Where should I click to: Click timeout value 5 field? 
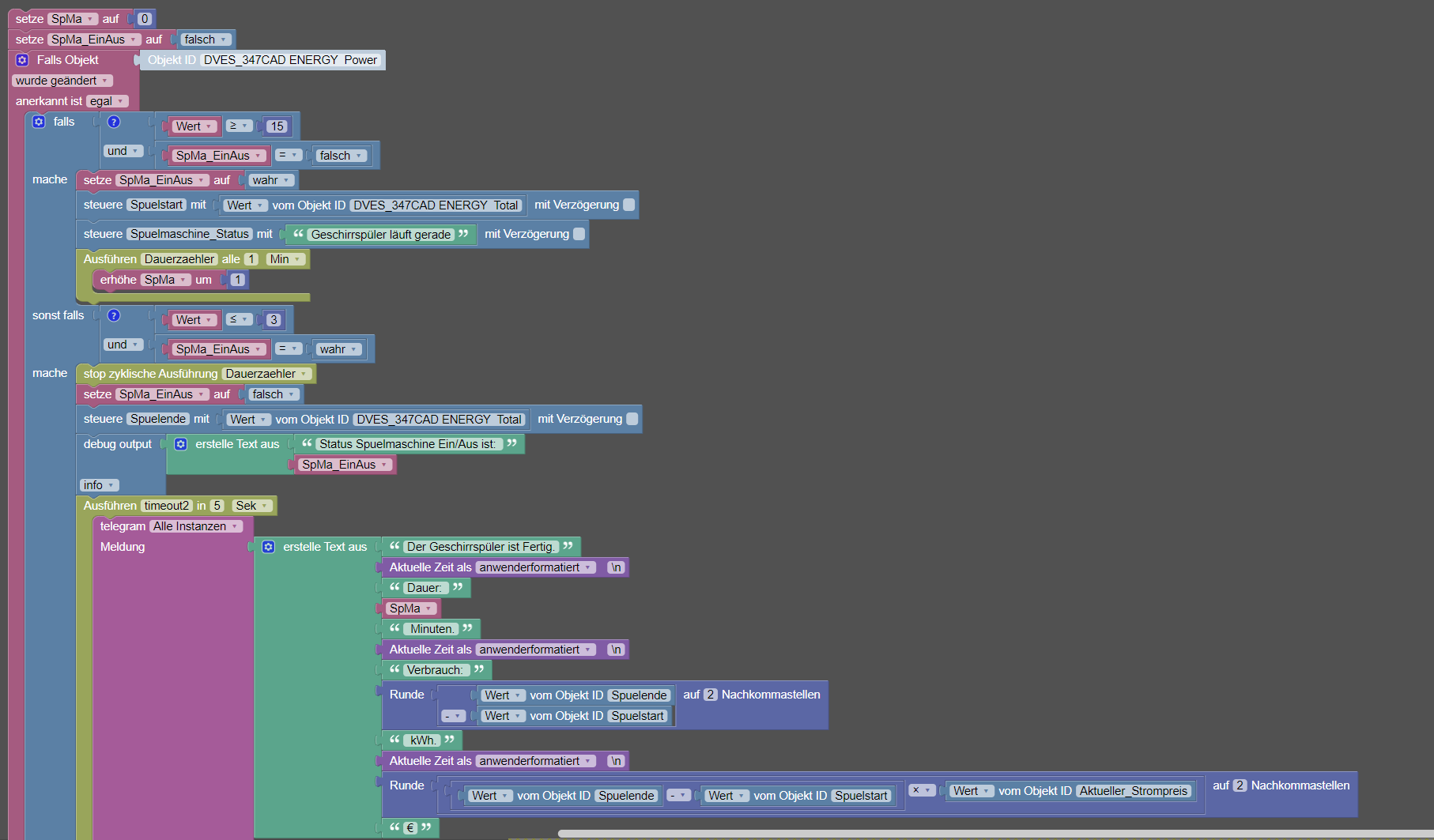[217, 506]
